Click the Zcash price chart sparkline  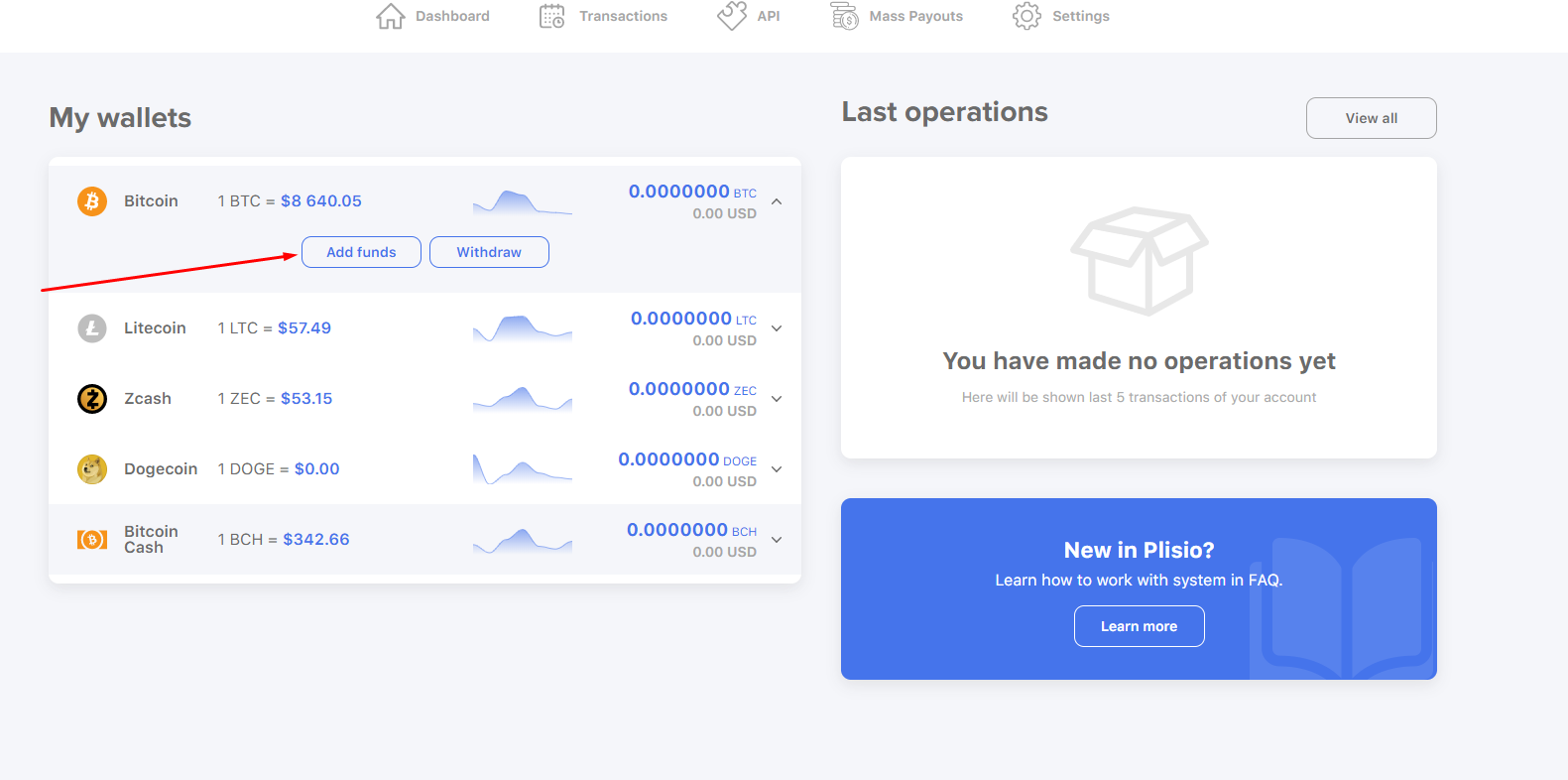click(523, 399)
